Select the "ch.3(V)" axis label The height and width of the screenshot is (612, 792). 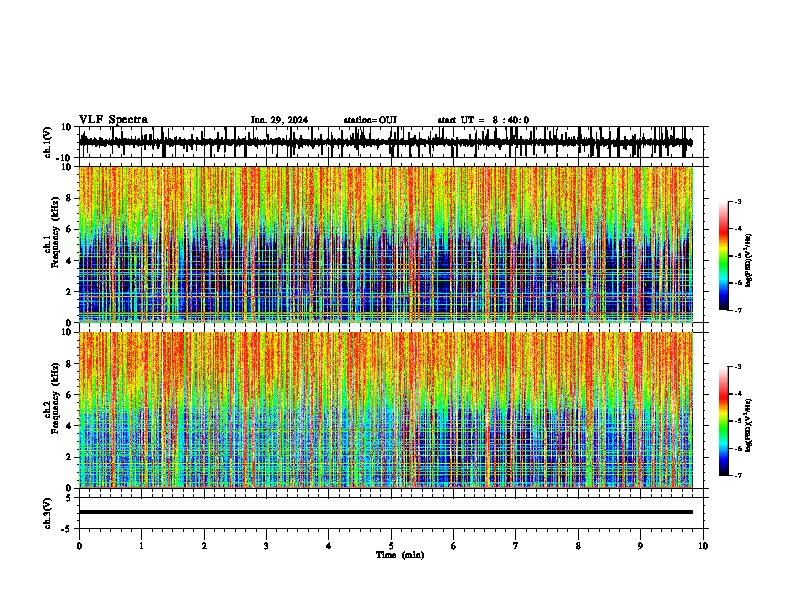pyautogui.click(x=48, y=513)
